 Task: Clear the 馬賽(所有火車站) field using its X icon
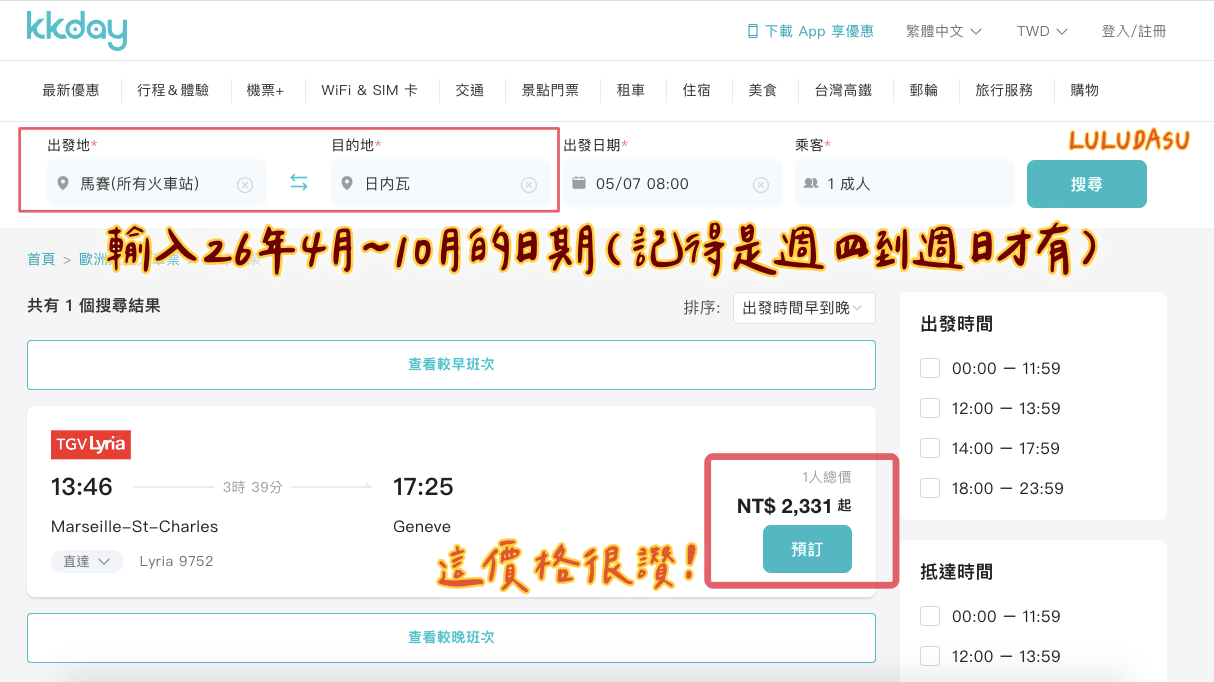coord(246,183)
